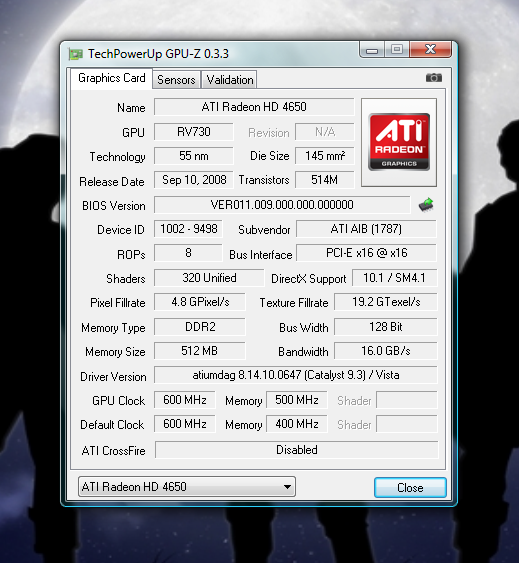Select the ROPs value 8
Screen dimensions: 519x563
[188, 253]
